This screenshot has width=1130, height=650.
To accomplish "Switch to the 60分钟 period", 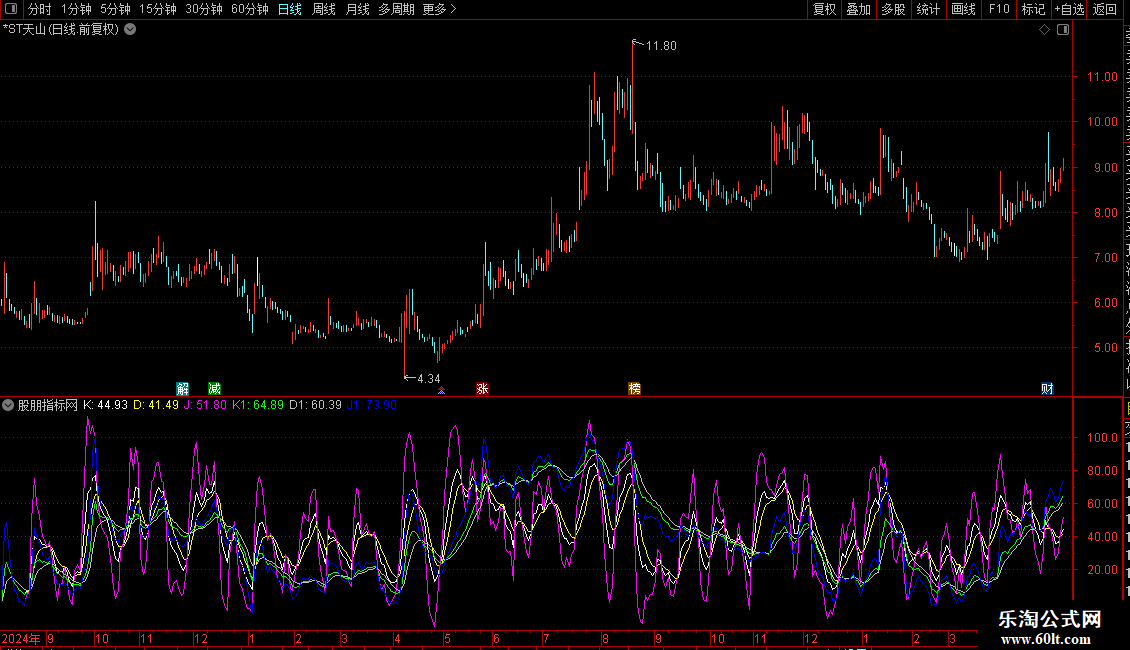I will tap(250, 9).
